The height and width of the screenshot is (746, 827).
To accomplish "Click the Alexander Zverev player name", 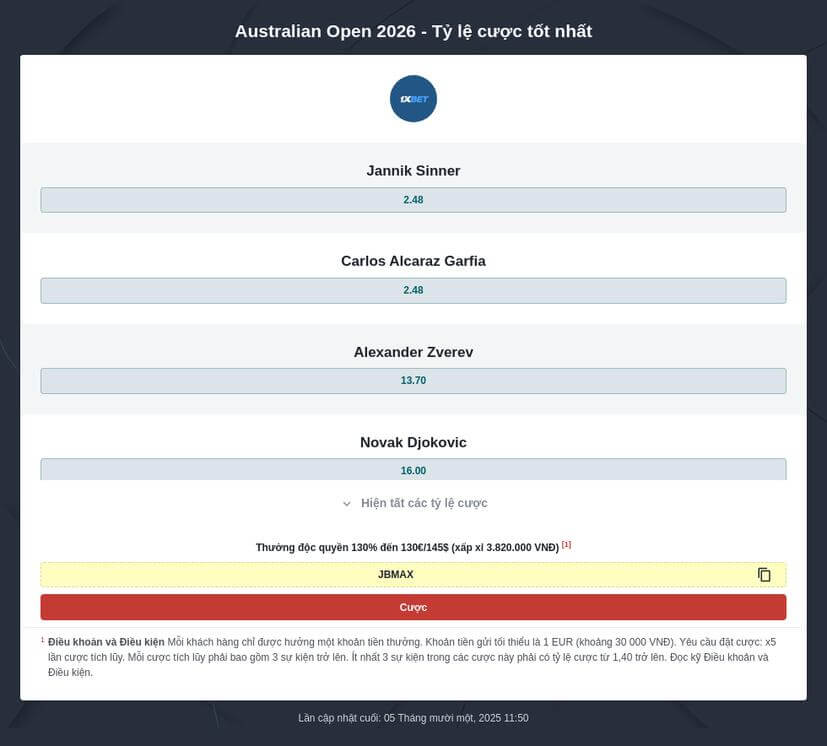I will click(413, 352).
